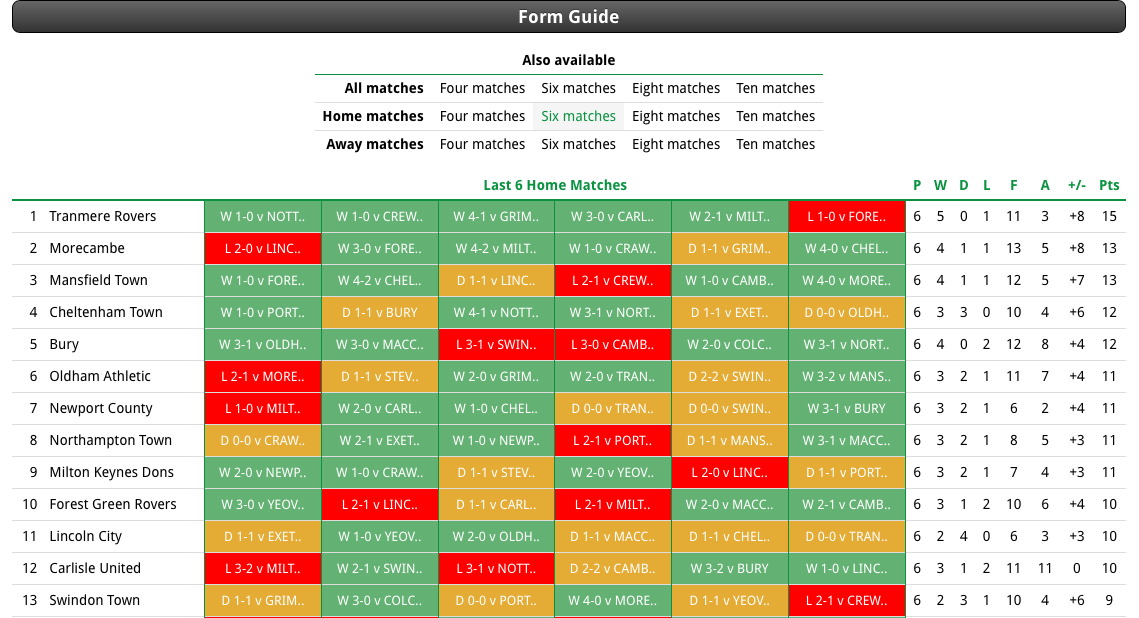This screenshot has width=1139, height=618.
Task: Open Home matches Four matches form guide
Action: (x=482, y=116)
